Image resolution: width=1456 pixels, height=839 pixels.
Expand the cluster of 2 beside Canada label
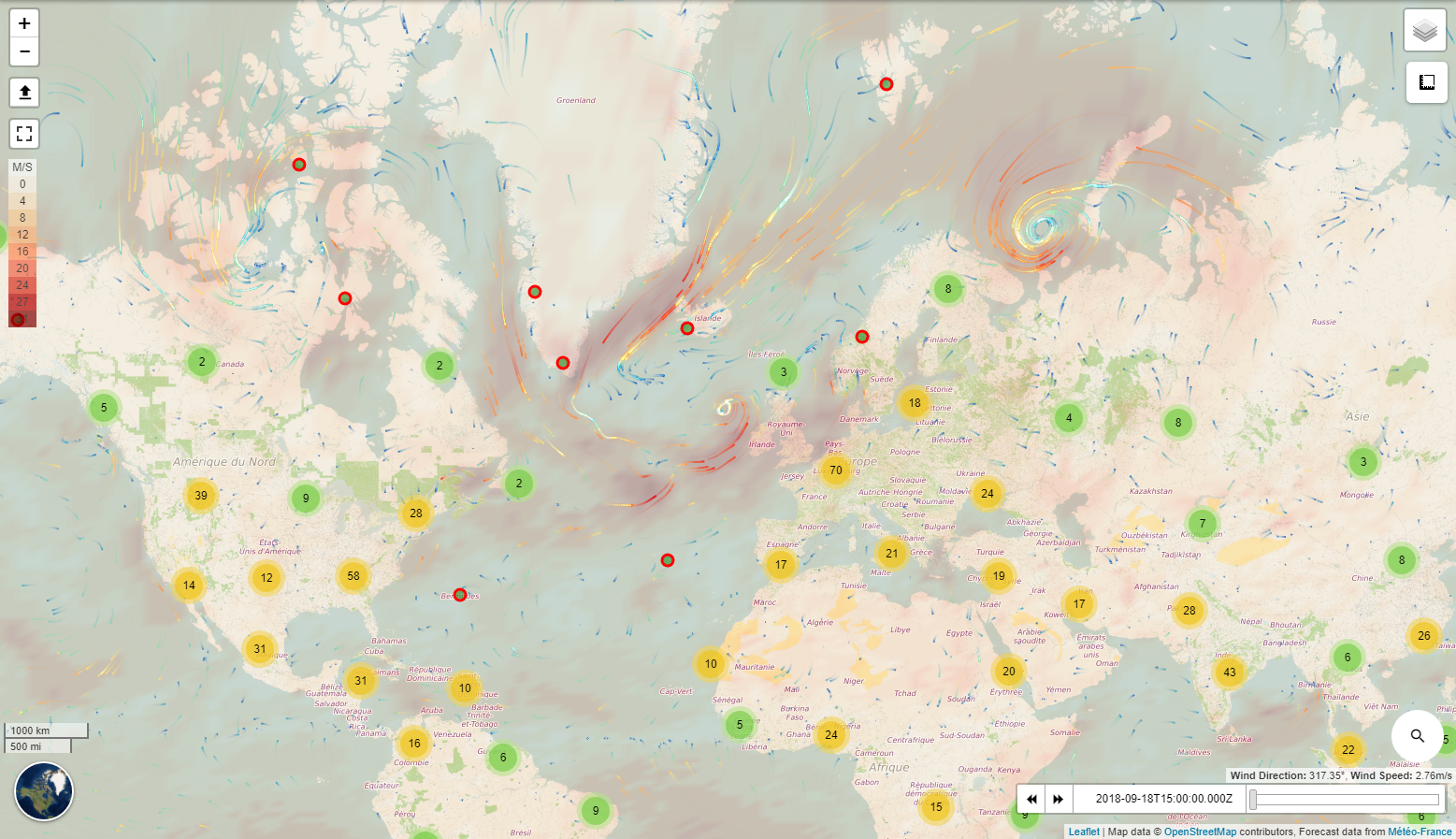[202, 362]
